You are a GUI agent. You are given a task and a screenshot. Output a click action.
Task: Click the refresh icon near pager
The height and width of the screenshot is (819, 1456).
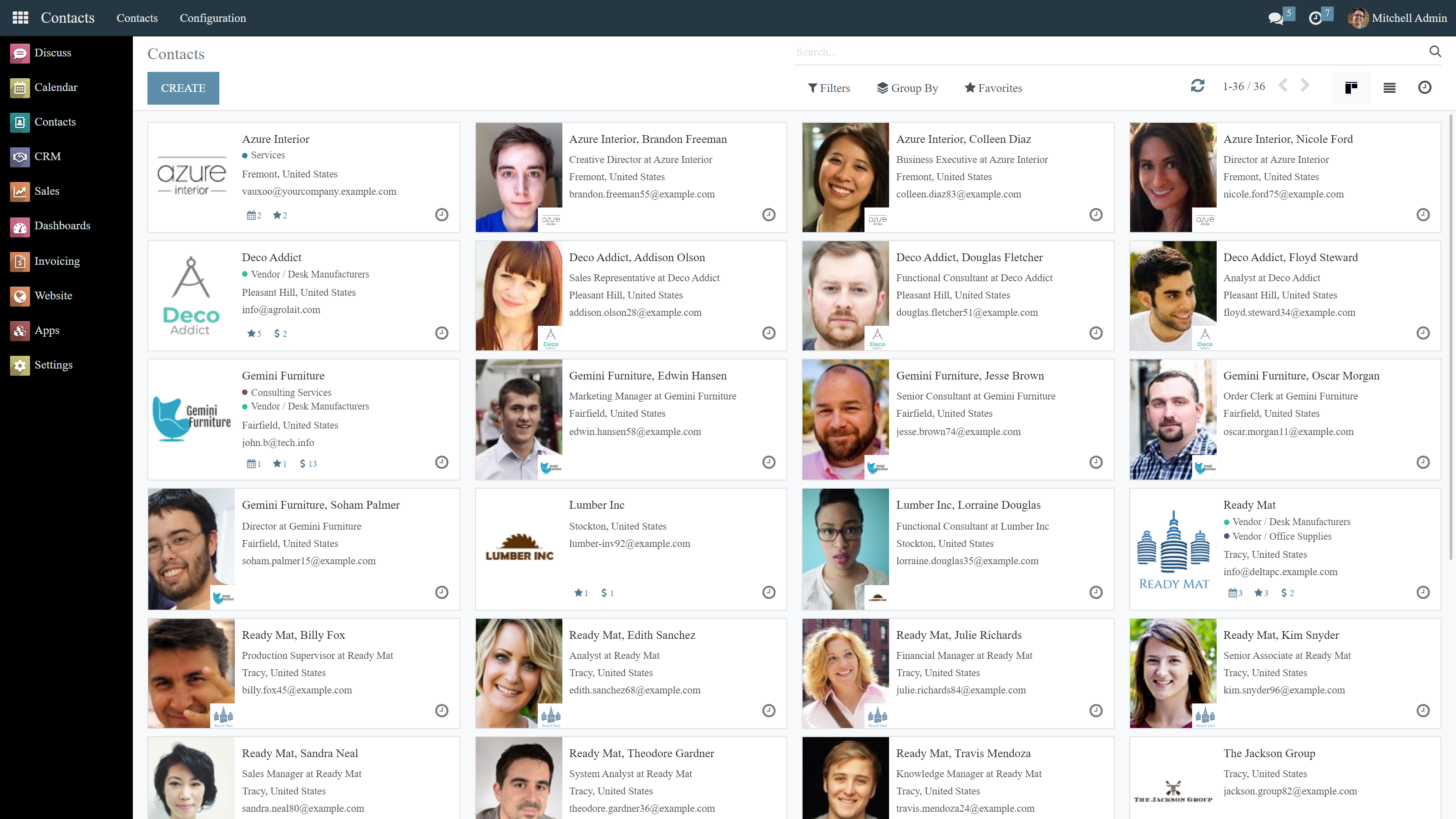[1197, 86]
